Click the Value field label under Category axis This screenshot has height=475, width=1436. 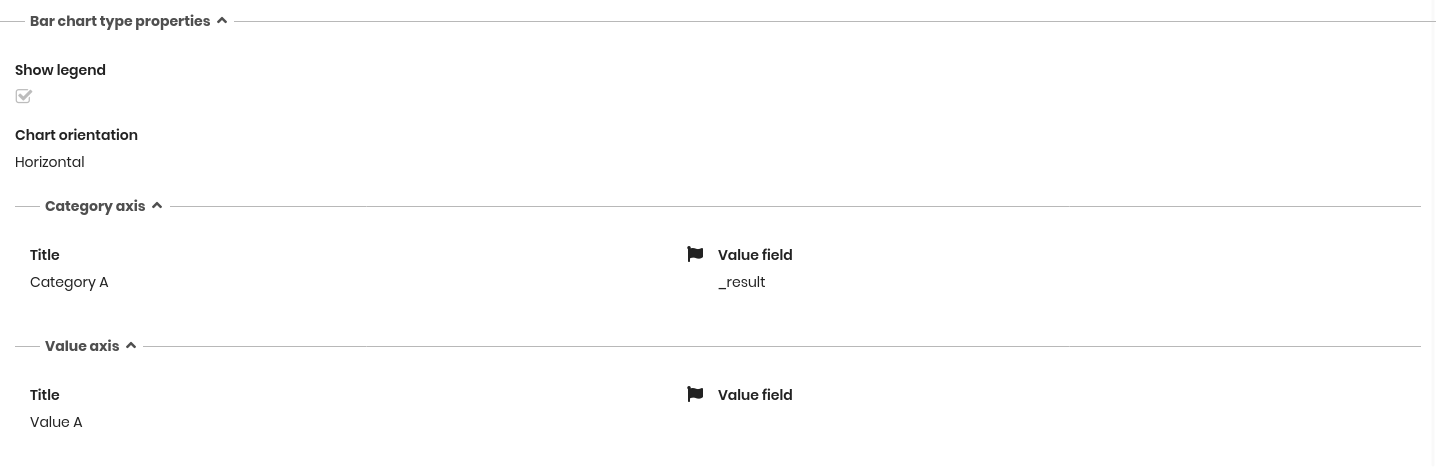pos(755,255)
